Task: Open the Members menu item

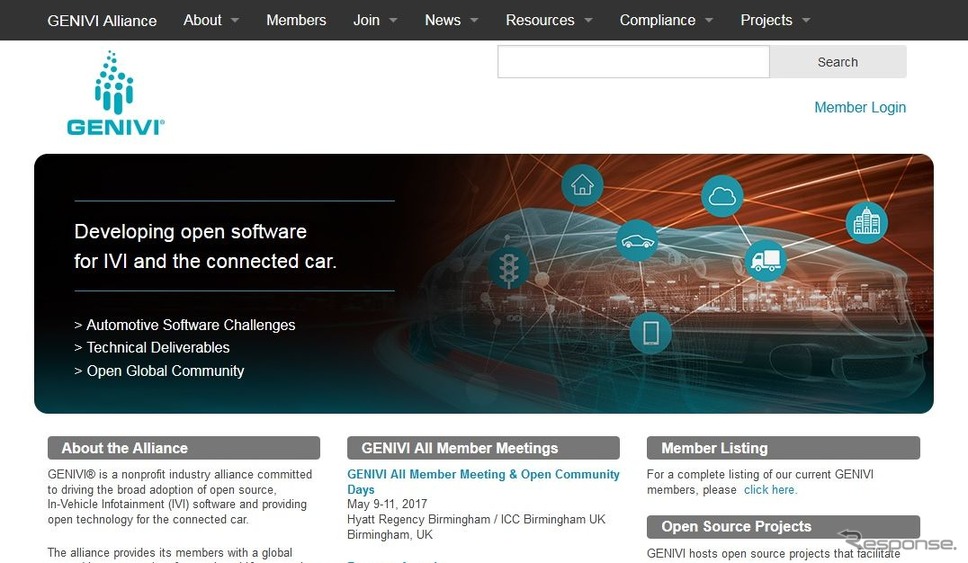Action: click(x=296, y=20)
